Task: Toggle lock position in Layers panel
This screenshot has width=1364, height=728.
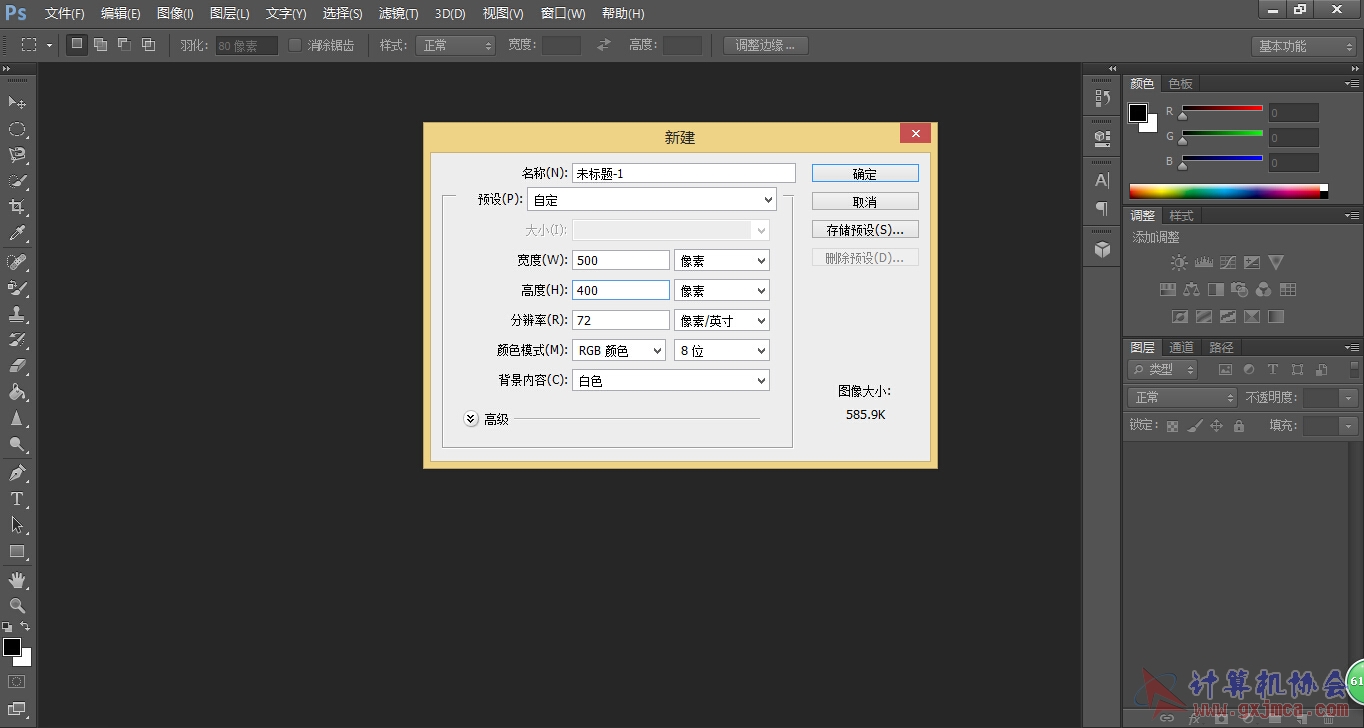Action: tap(1217, 426)
